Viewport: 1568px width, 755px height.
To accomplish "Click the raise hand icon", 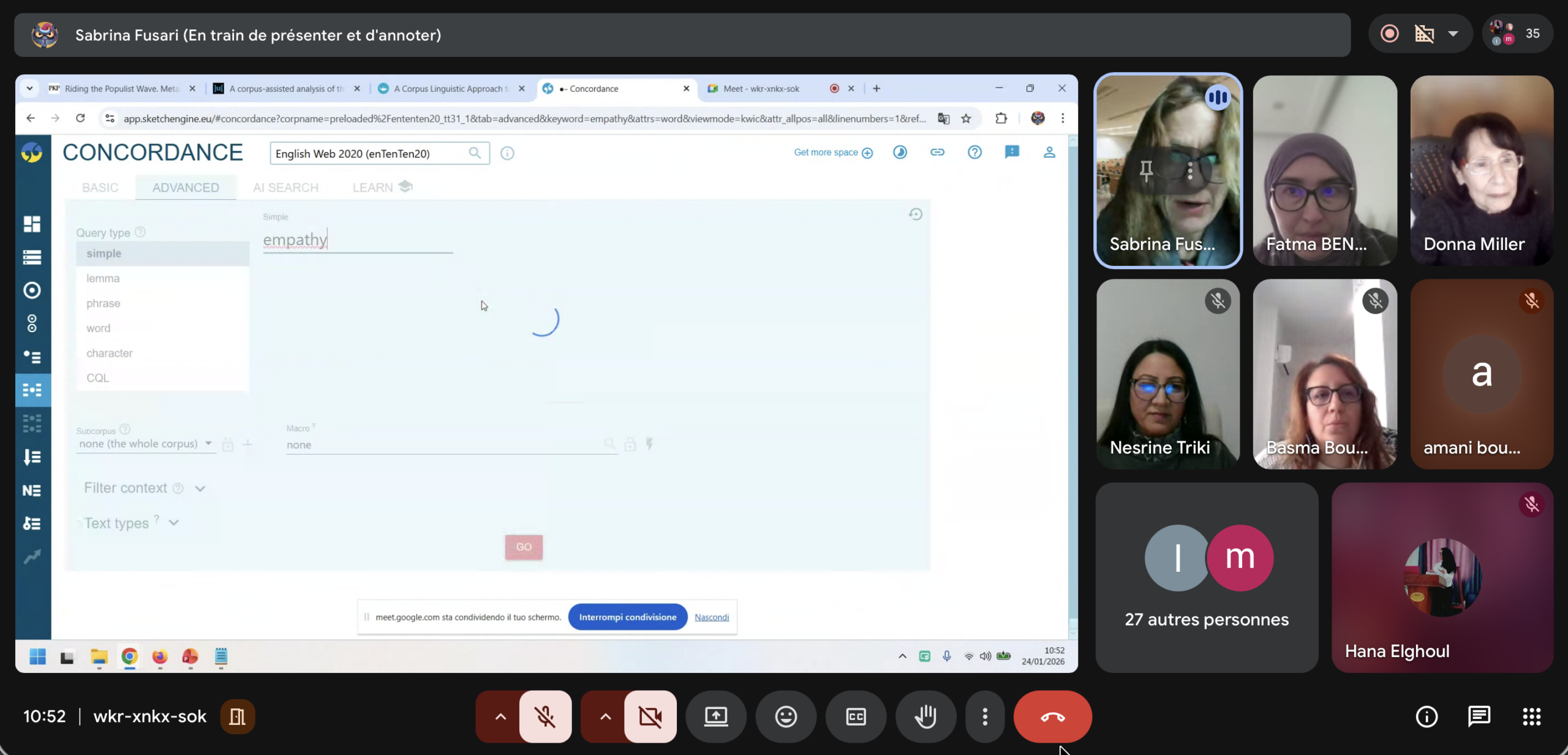I will coord(925,716).
